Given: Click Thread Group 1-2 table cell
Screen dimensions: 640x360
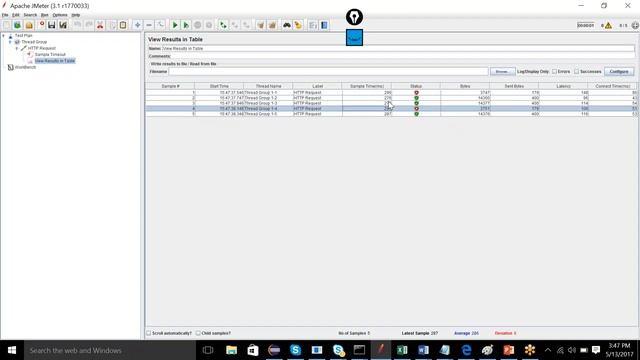Looking at the screenshot, I should pyautogui.click(x=268, y=98).
